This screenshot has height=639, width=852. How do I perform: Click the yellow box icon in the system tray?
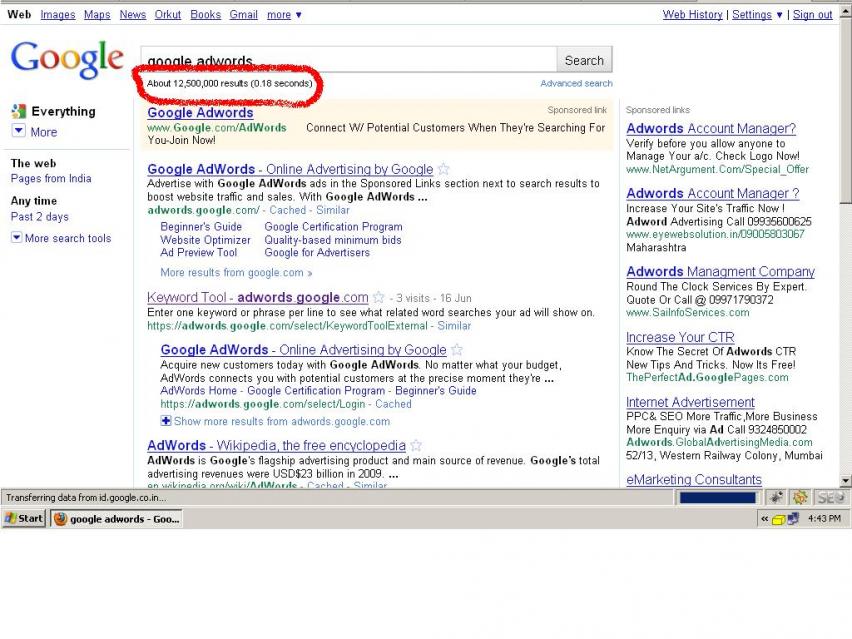click(778, 519)
